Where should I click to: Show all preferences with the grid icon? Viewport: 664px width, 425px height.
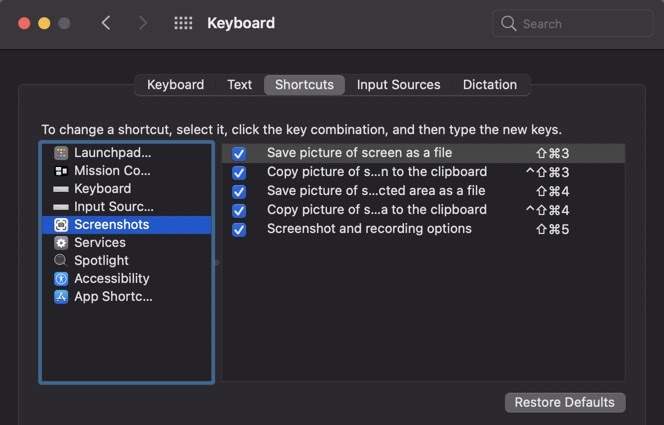pyautogui.click(x=183, y=23)
